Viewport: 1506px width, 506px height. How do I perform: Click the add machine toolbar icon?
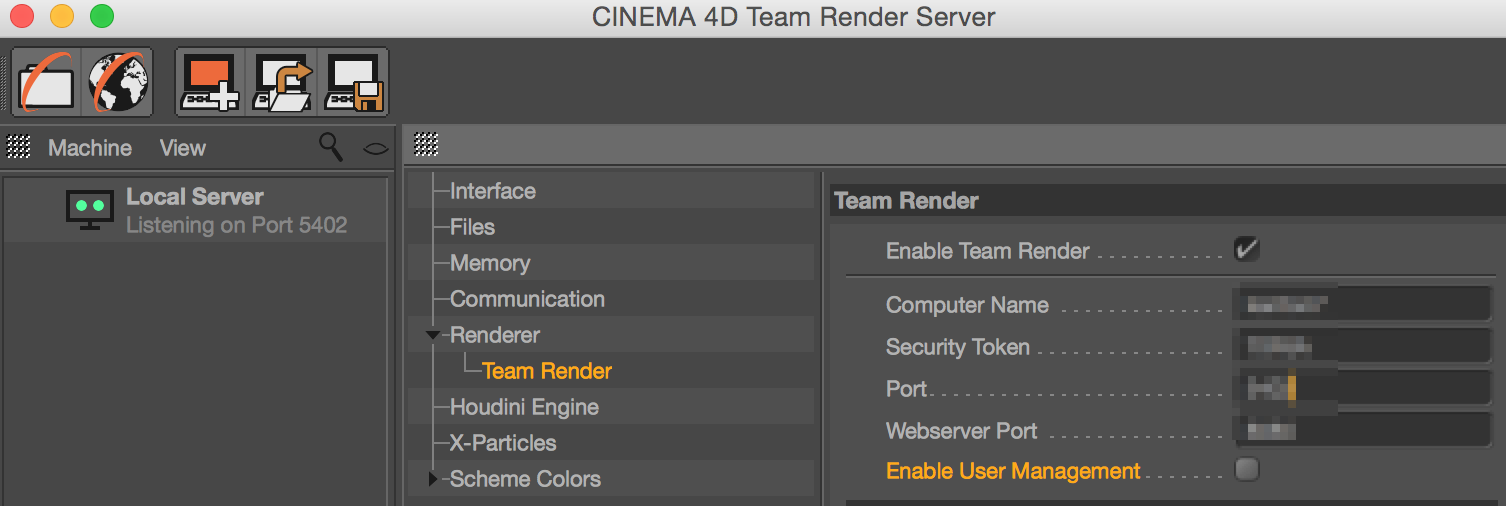210,82
